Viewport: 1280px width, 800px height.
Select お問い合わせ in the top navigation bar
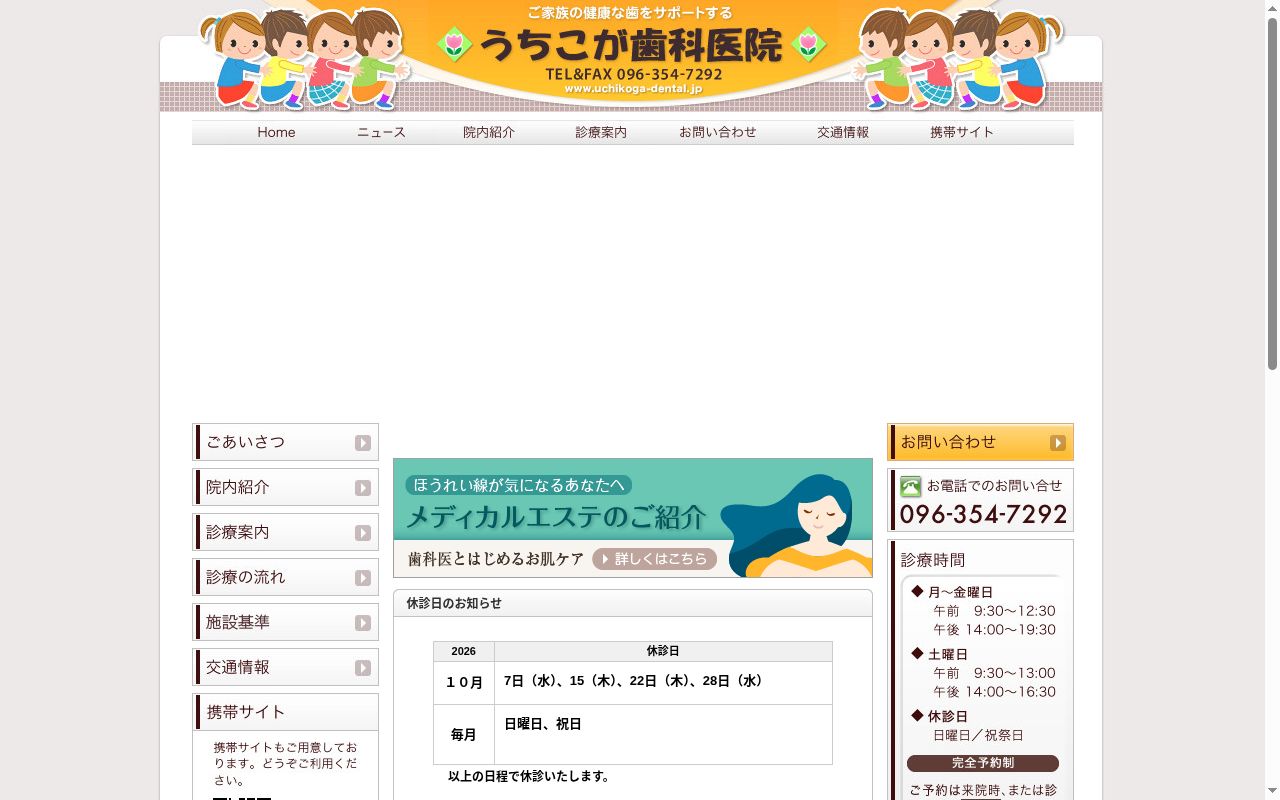coord(718,132)
